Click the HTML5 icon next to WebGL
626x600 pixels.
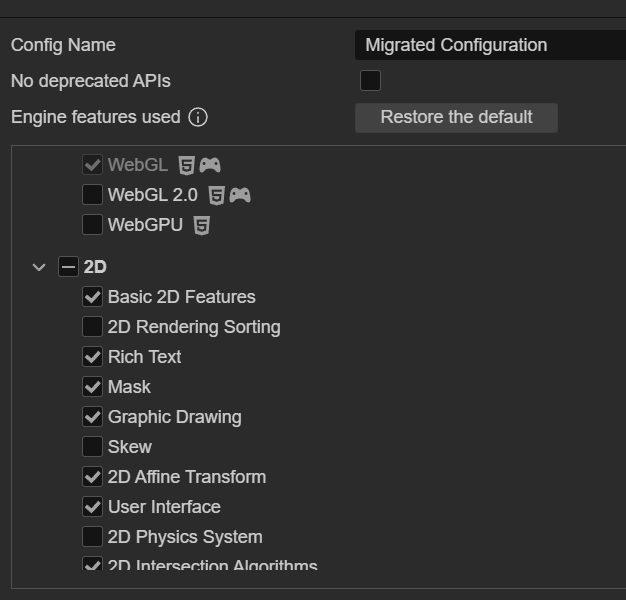pyautogui.click(x=186, y=165)
